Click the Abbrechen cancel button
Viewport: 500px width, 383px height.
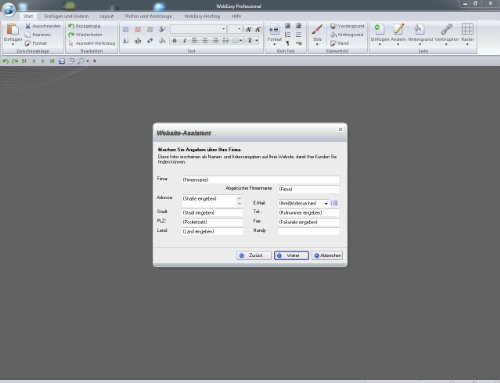pos(327,255)
